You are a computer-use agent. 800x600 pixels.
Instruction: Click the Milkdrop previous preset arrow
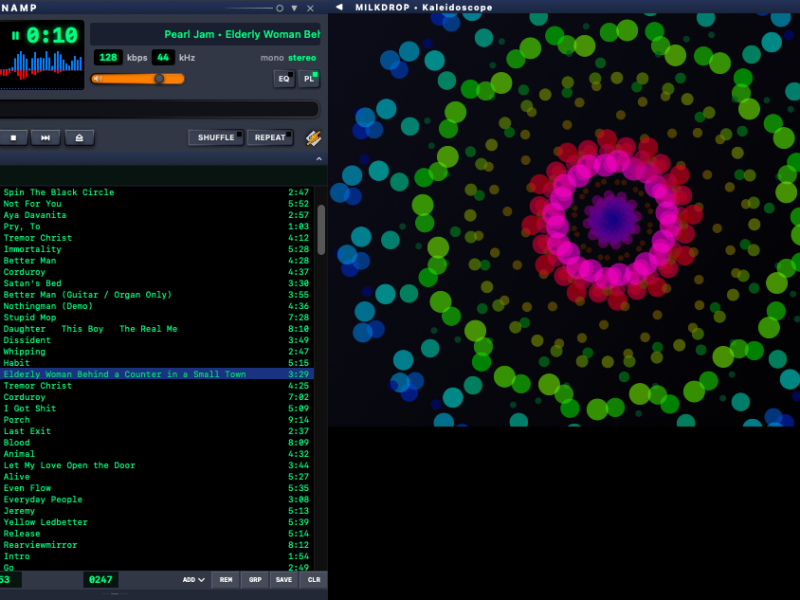(x=339, y=7)
